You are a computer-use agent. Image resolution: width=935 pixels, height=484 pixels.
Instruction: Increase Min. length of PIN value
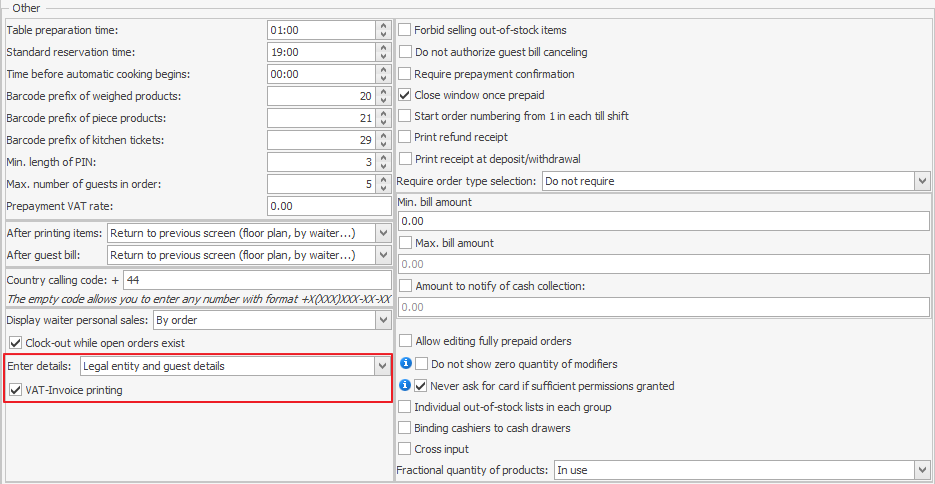tap(383, 157)
